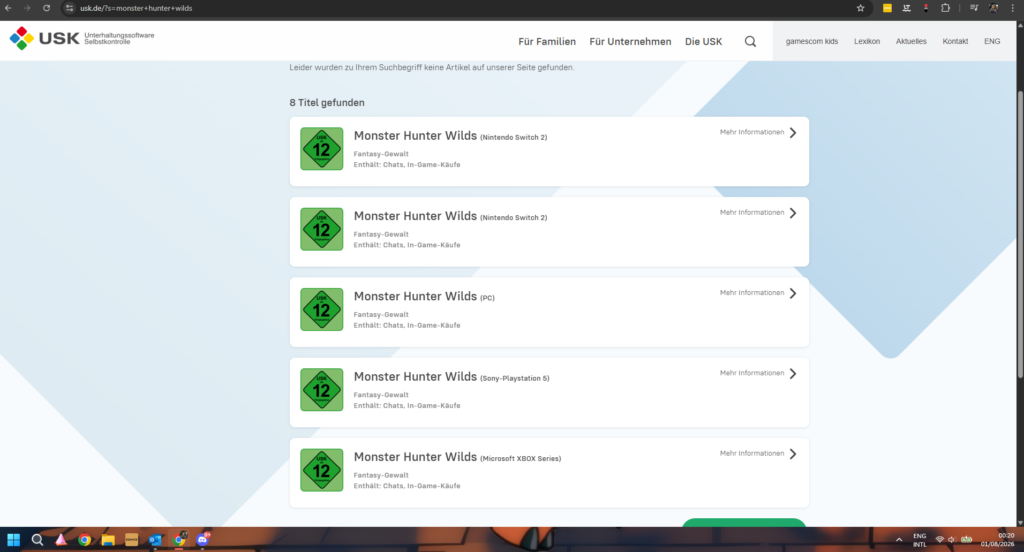The image size is (1024, 552).
Task: Open the first Chrome icon in taskbar
Action: (84, 540)
